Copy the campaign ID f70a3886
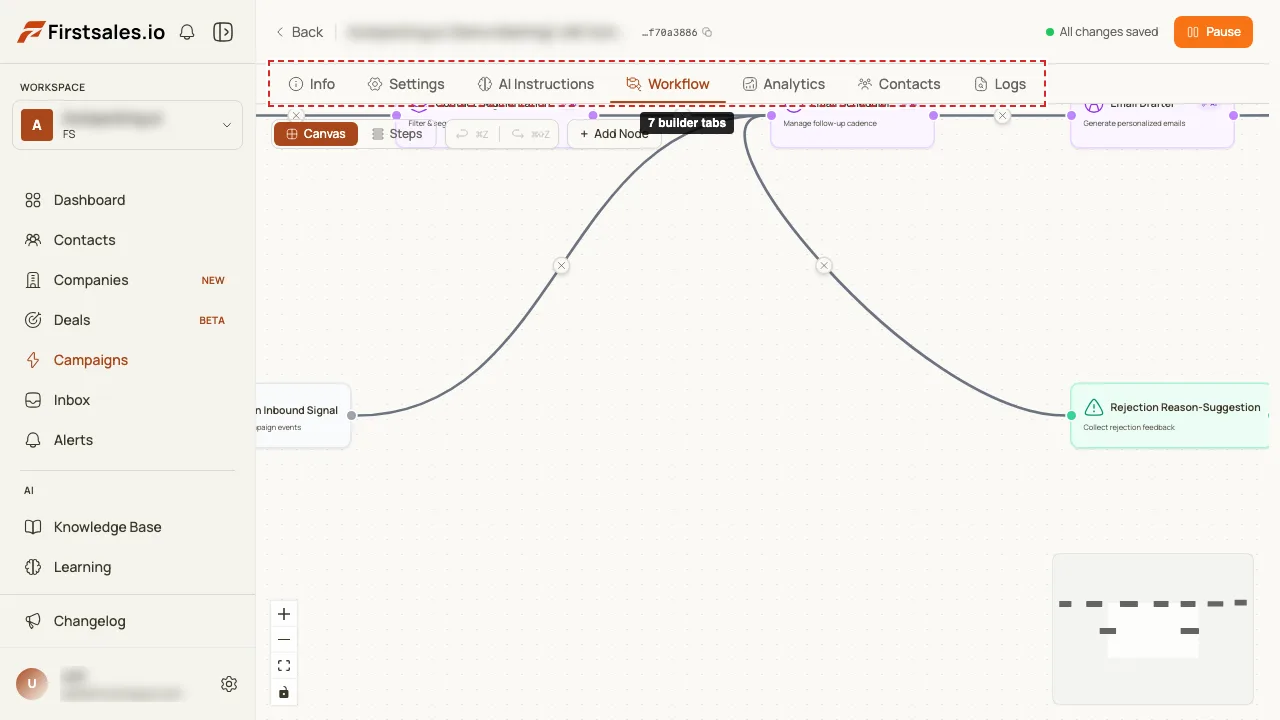This screenshot has width=1280, height=720. click(x=707, y=32)
